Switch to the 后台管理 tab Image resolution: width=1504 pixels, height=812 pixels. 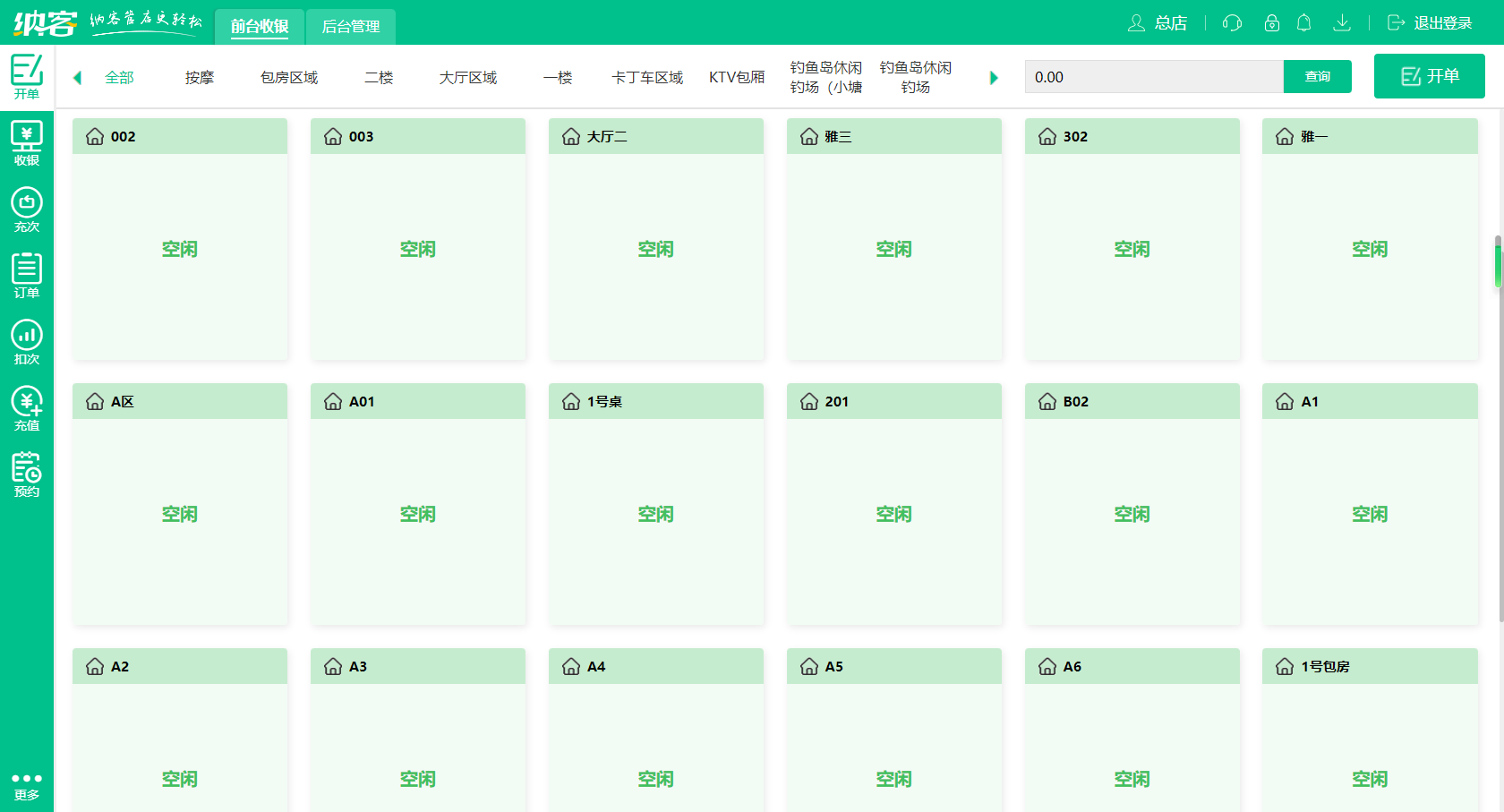tap(350, 27)
